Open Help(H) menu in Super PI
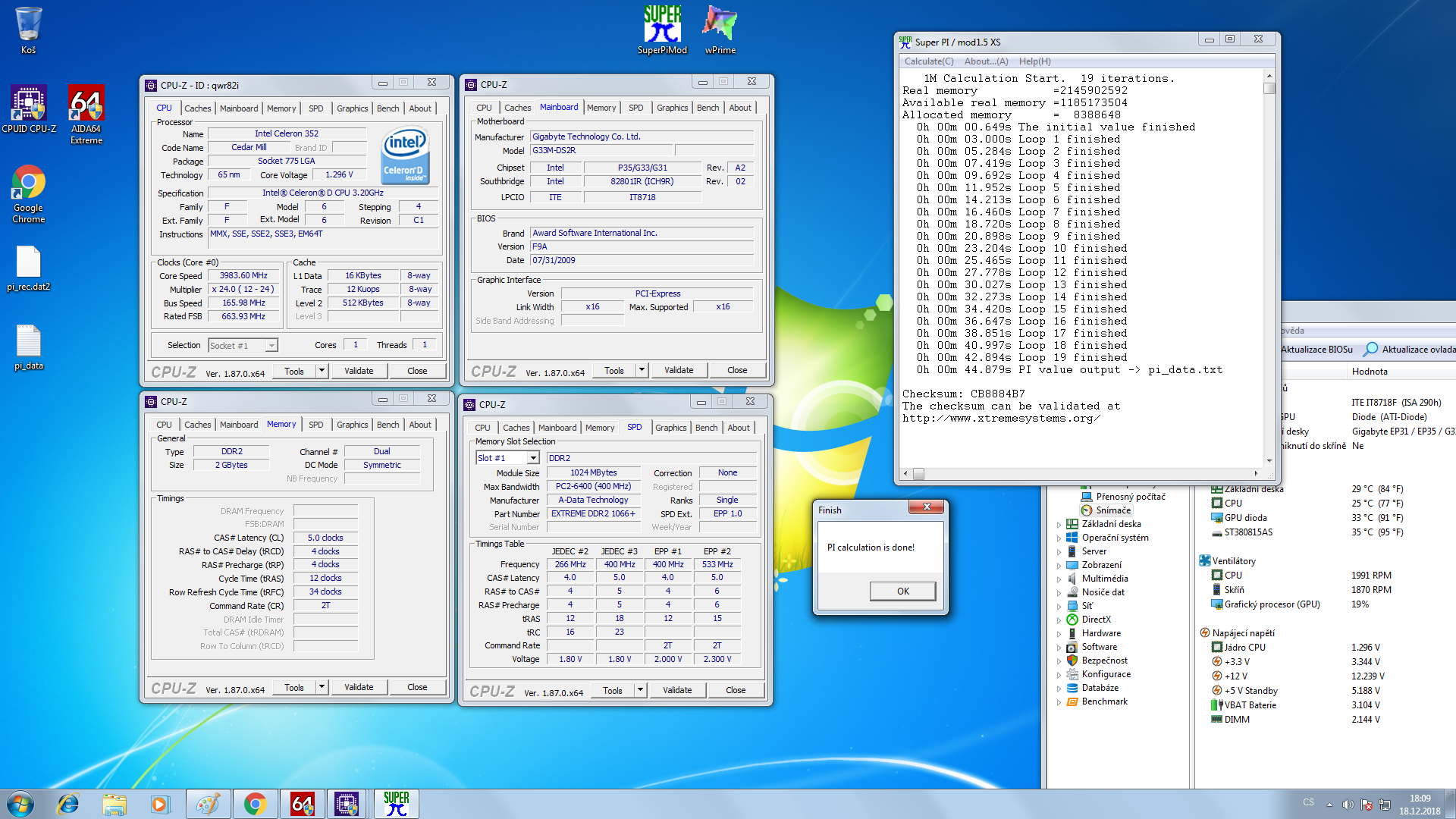The image size is (1456, 819). (1034, 61)
